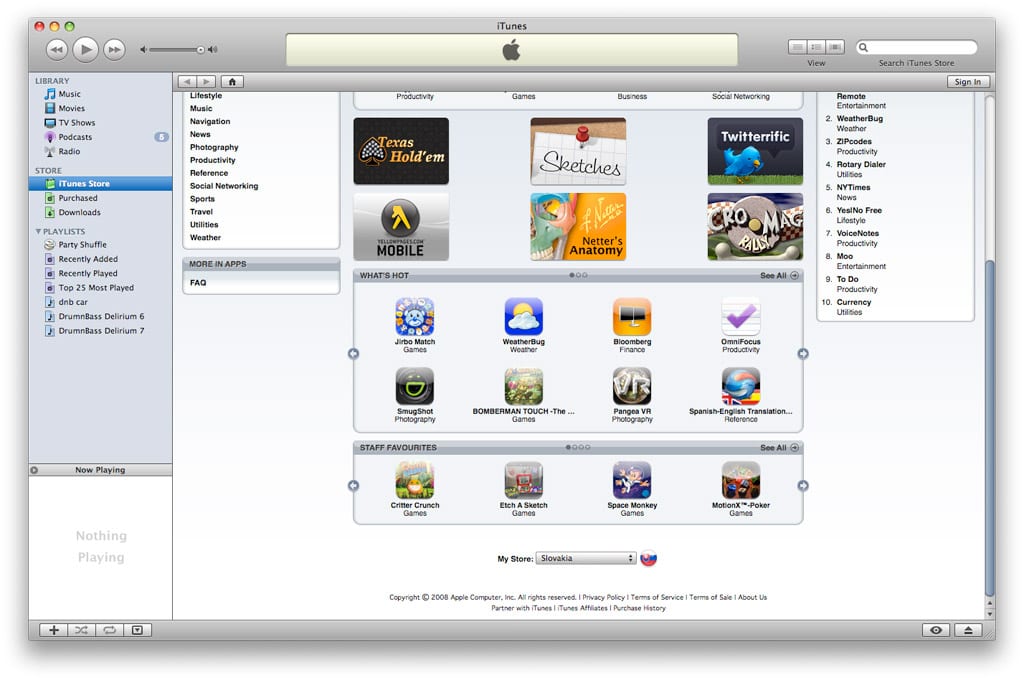
Task: Toggle repeat at the bottom bar
Action: (110, 630)
